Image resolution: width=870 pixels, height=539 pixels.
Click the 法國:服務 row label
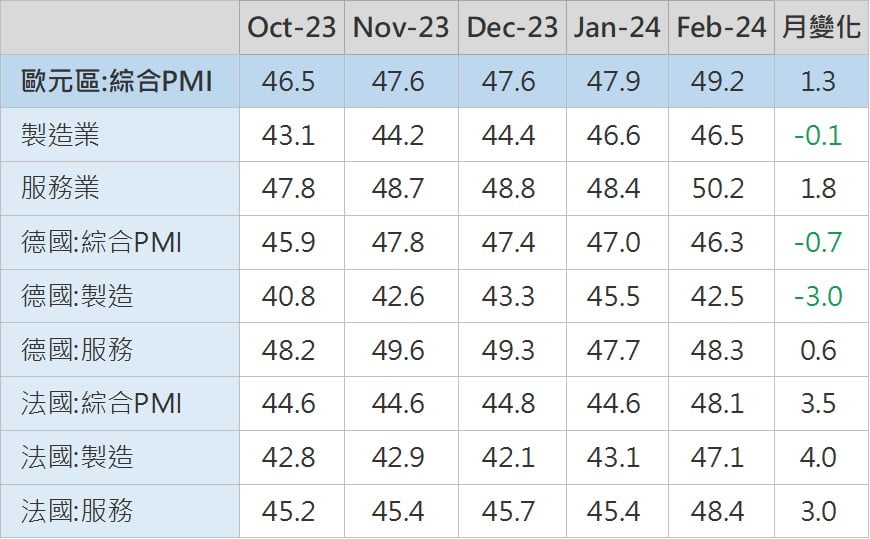point(77,512)
